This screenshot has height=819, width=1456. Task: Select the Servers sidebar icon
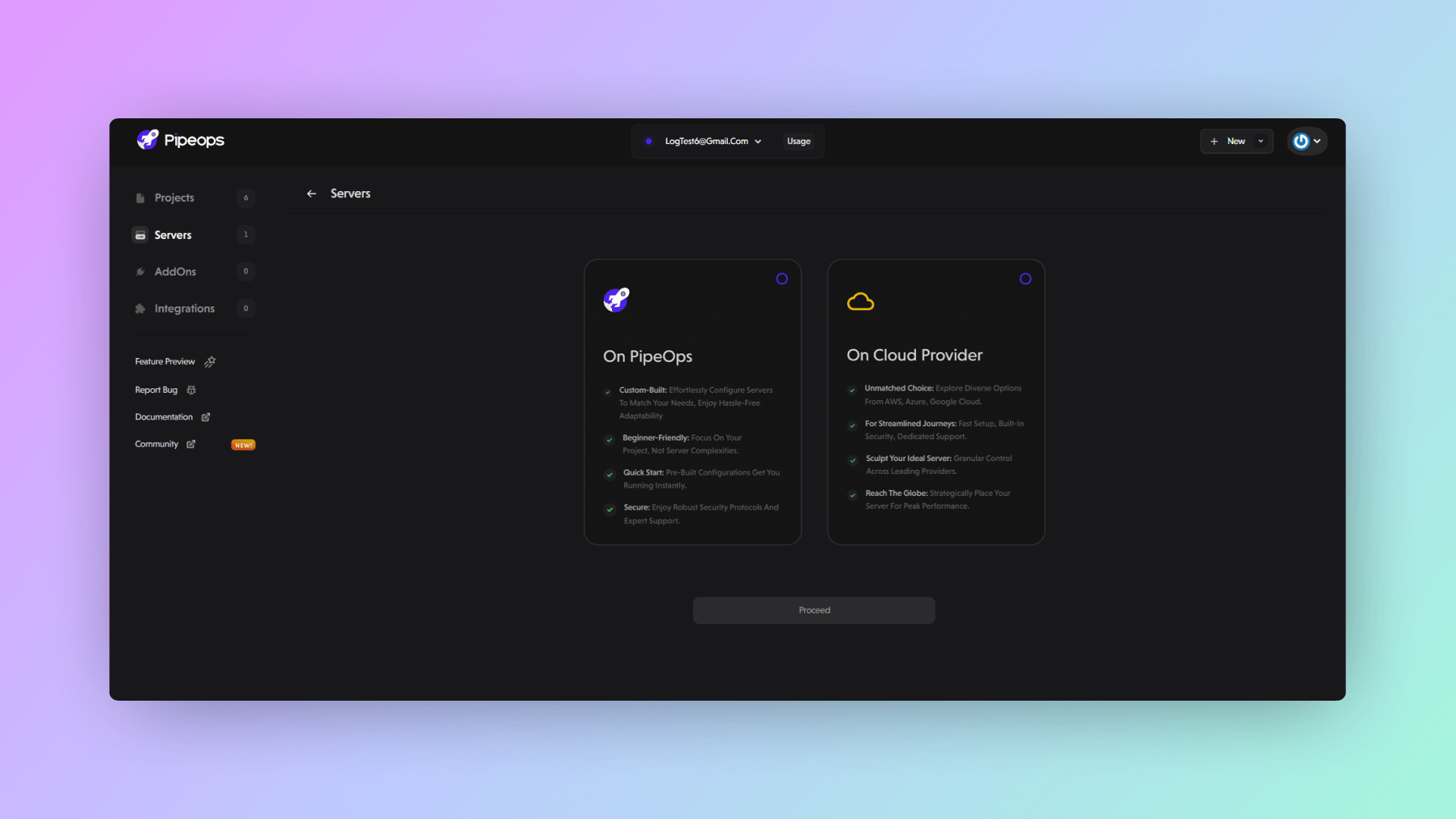pos(140,234)
